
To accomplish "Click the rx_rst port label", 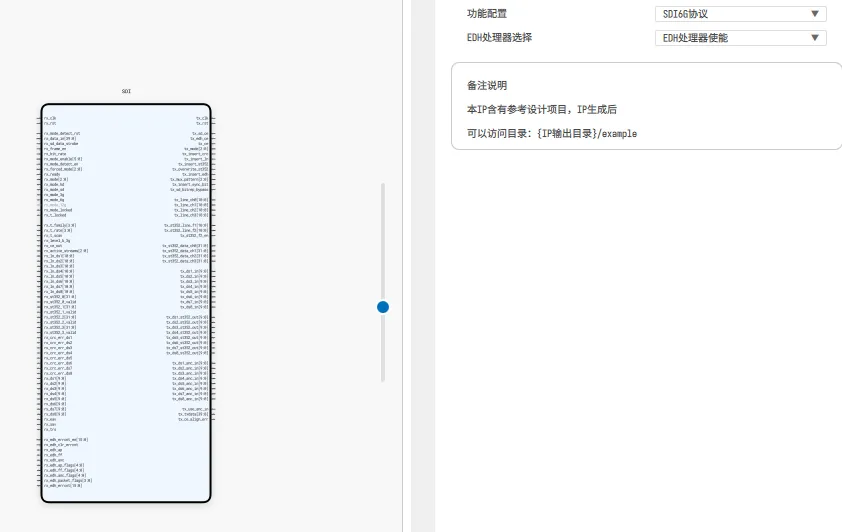I will click(x=50, y=123).
